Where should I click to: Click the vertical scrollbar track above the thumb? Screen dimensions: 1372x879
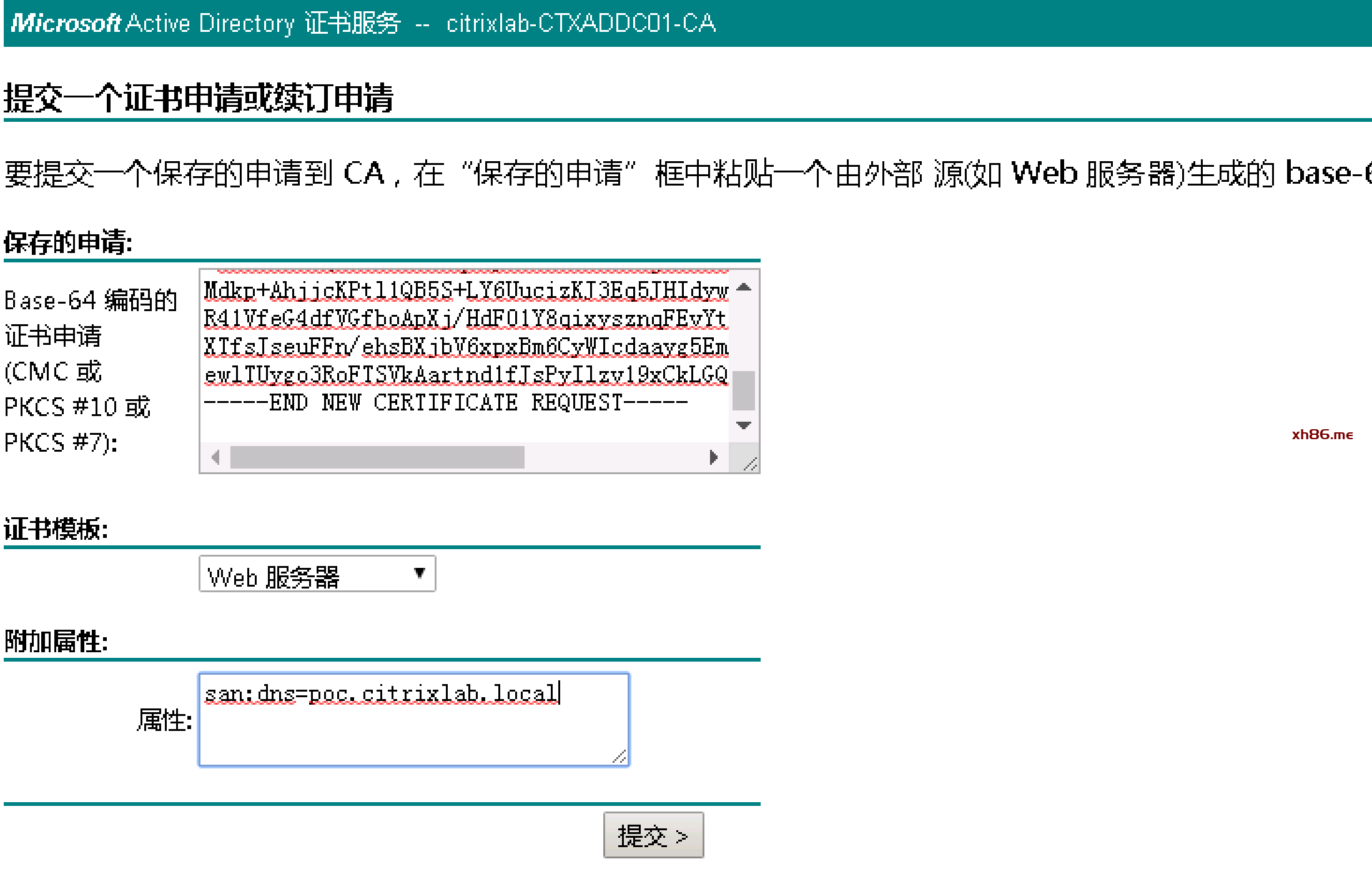point(743,331)
